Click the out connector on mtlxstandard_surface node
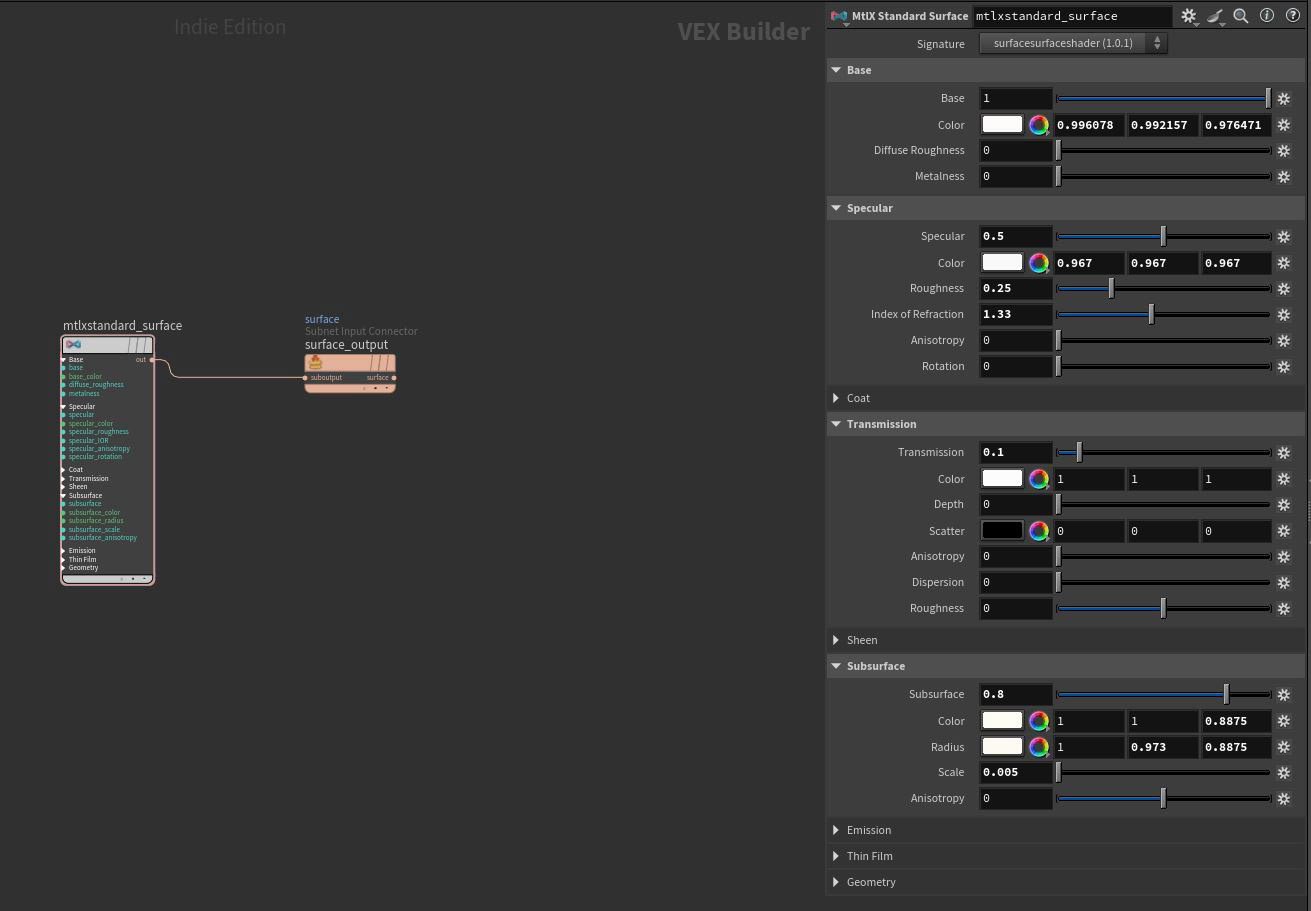Image resolution: width=1311 pixels, height=911 pixels. pos(152,360)
